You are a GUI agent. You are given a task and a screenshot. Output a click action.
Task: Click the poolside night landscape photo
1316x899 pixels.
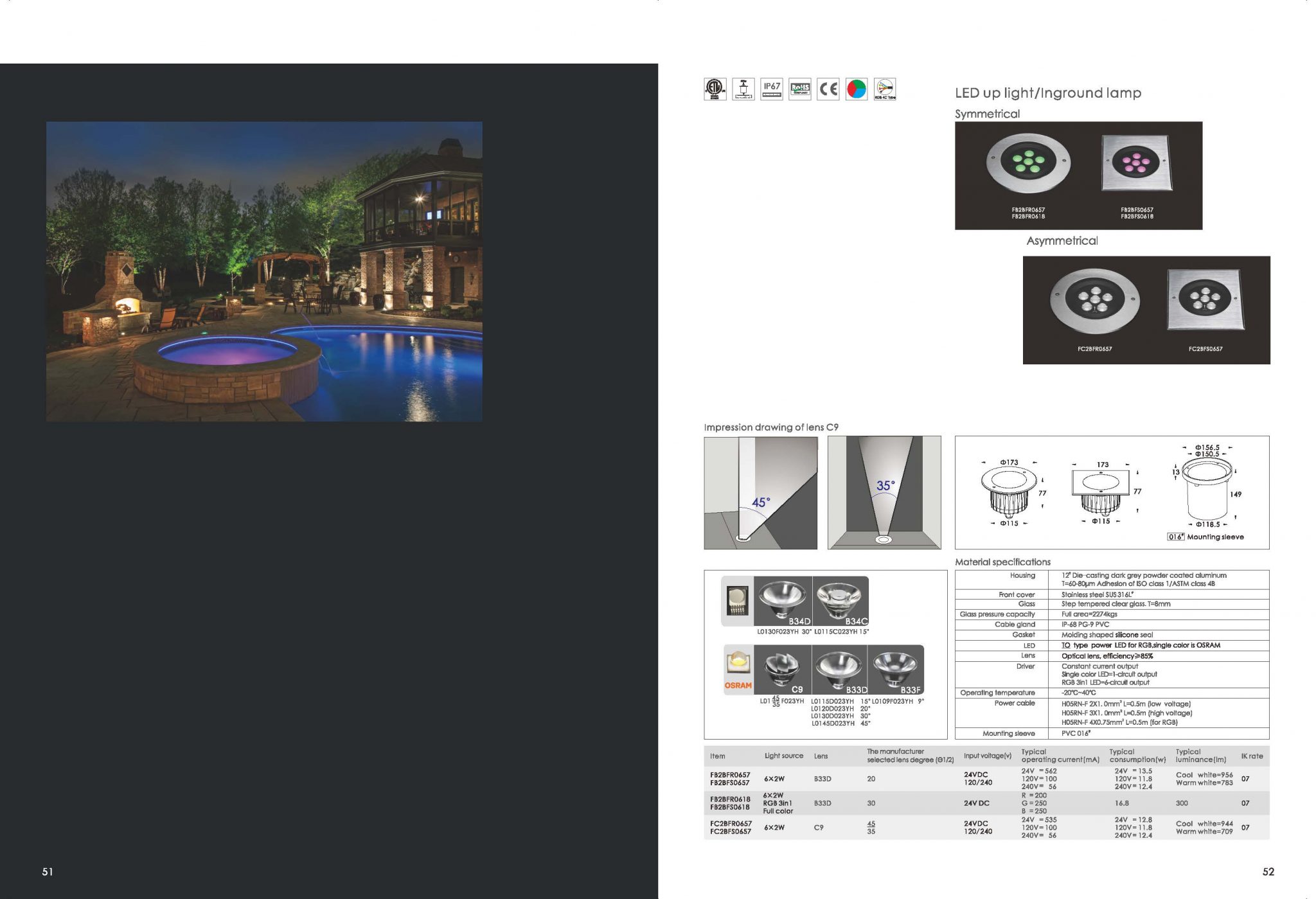264,271
